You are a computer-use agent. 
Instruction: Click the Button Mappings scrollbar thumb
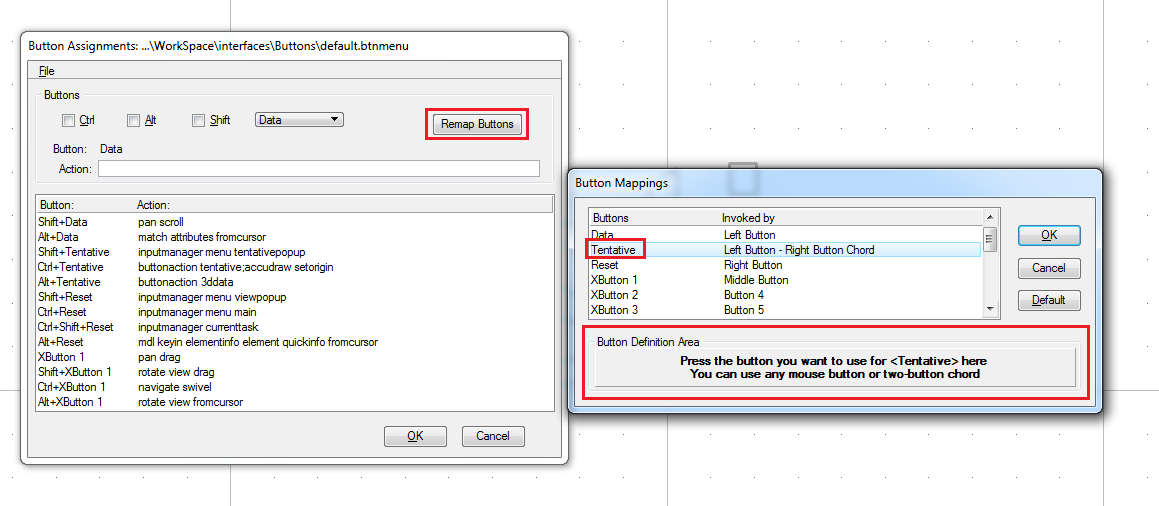pyautogui.click(x=990, y=239)
